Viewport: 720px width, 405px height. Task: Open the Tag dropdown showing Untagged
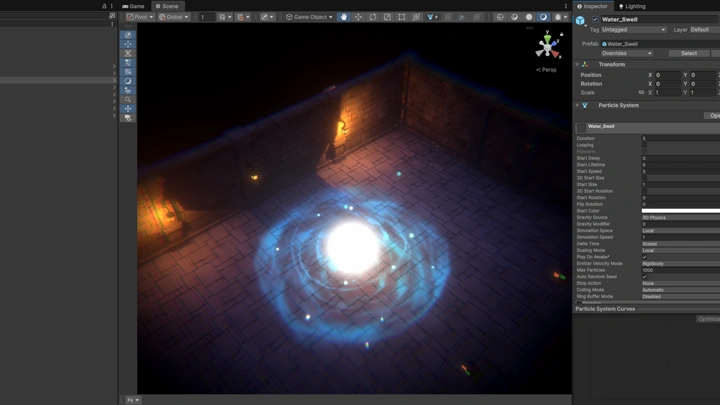point(633,30)
